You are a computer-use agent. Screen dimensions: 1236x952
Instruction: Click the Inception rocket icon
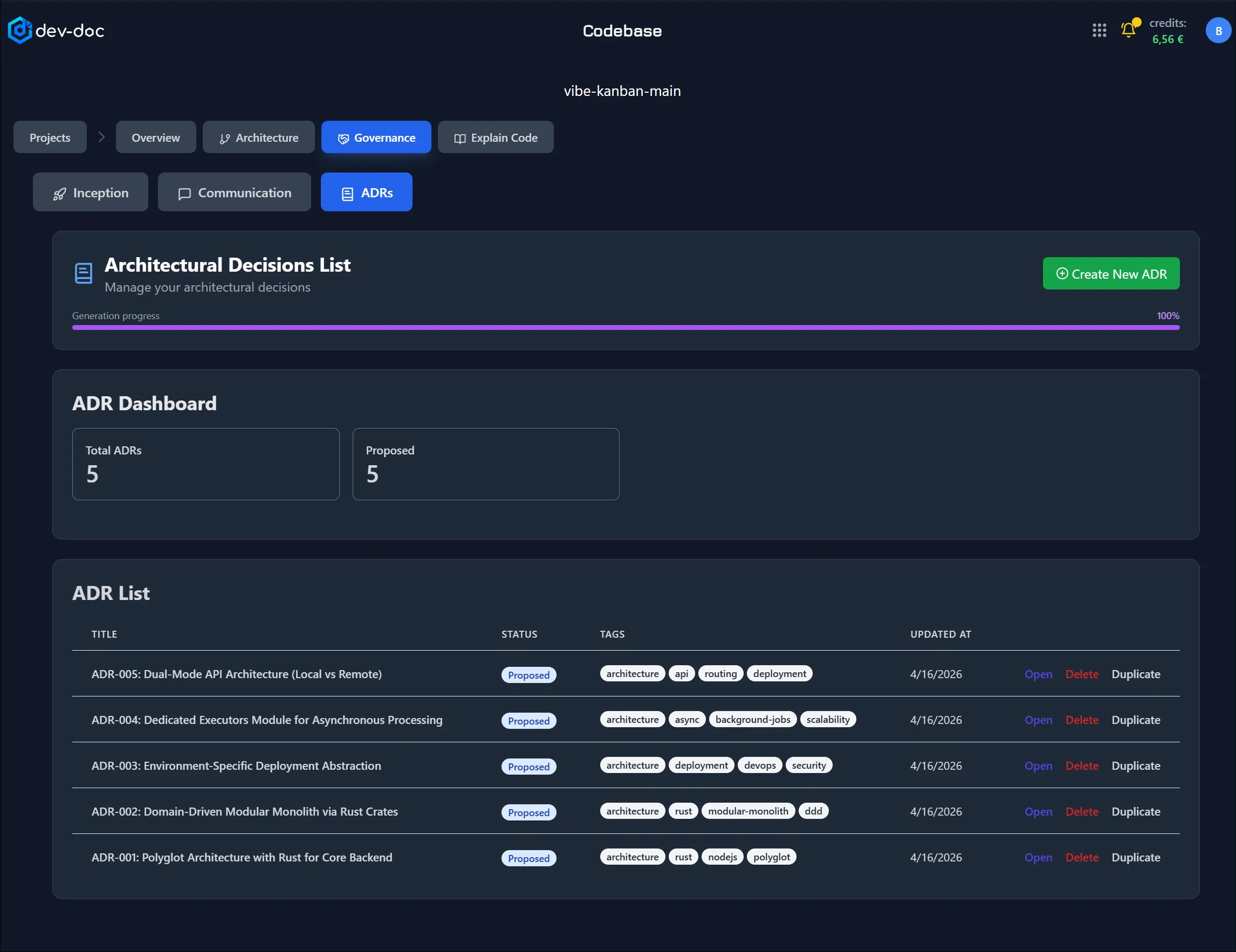[59, 194]
